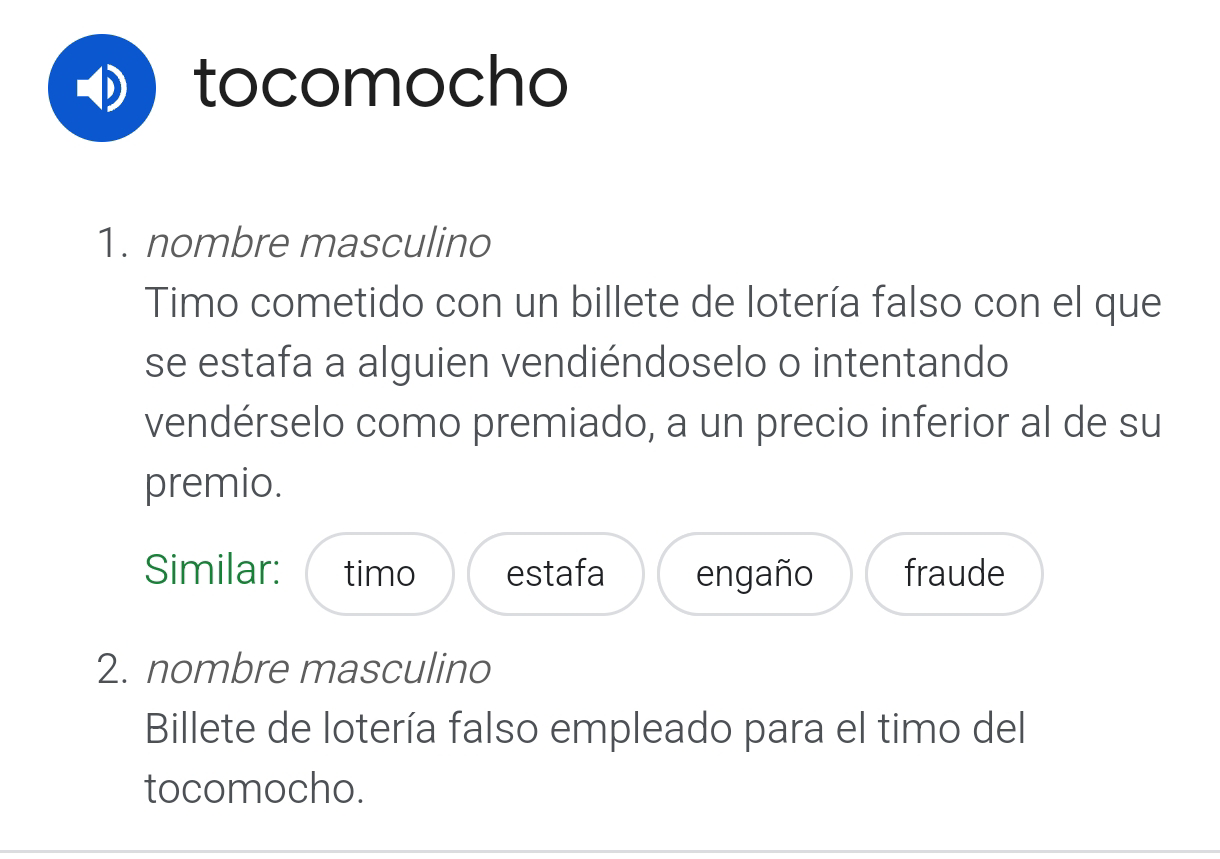Click 'nombre masculino' under definition 2
Image resolution: width=1220 pixels, height=859 pixels.
pos(318,669)
